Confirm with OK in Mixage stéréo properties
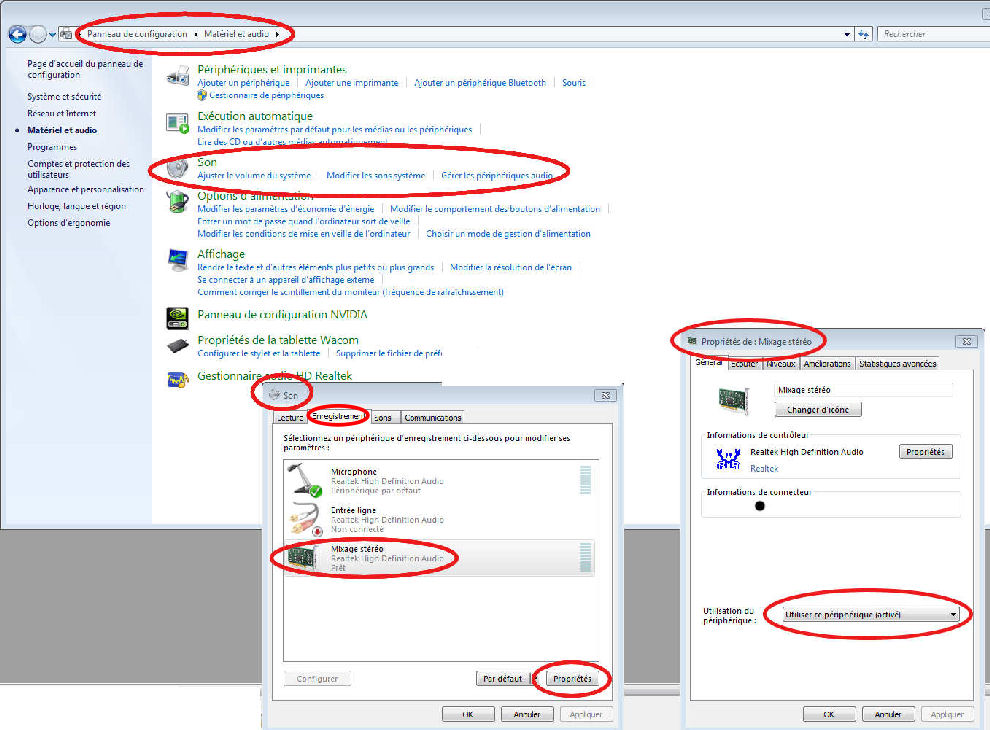Screen dimensions: 990x730 pyautogui.click(x=828, y=714)
